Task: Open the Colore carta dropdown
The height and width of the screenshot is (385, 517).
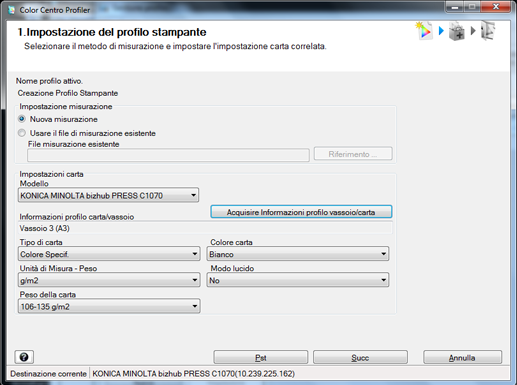Action: pyautogui.click(x=298, y=254)
